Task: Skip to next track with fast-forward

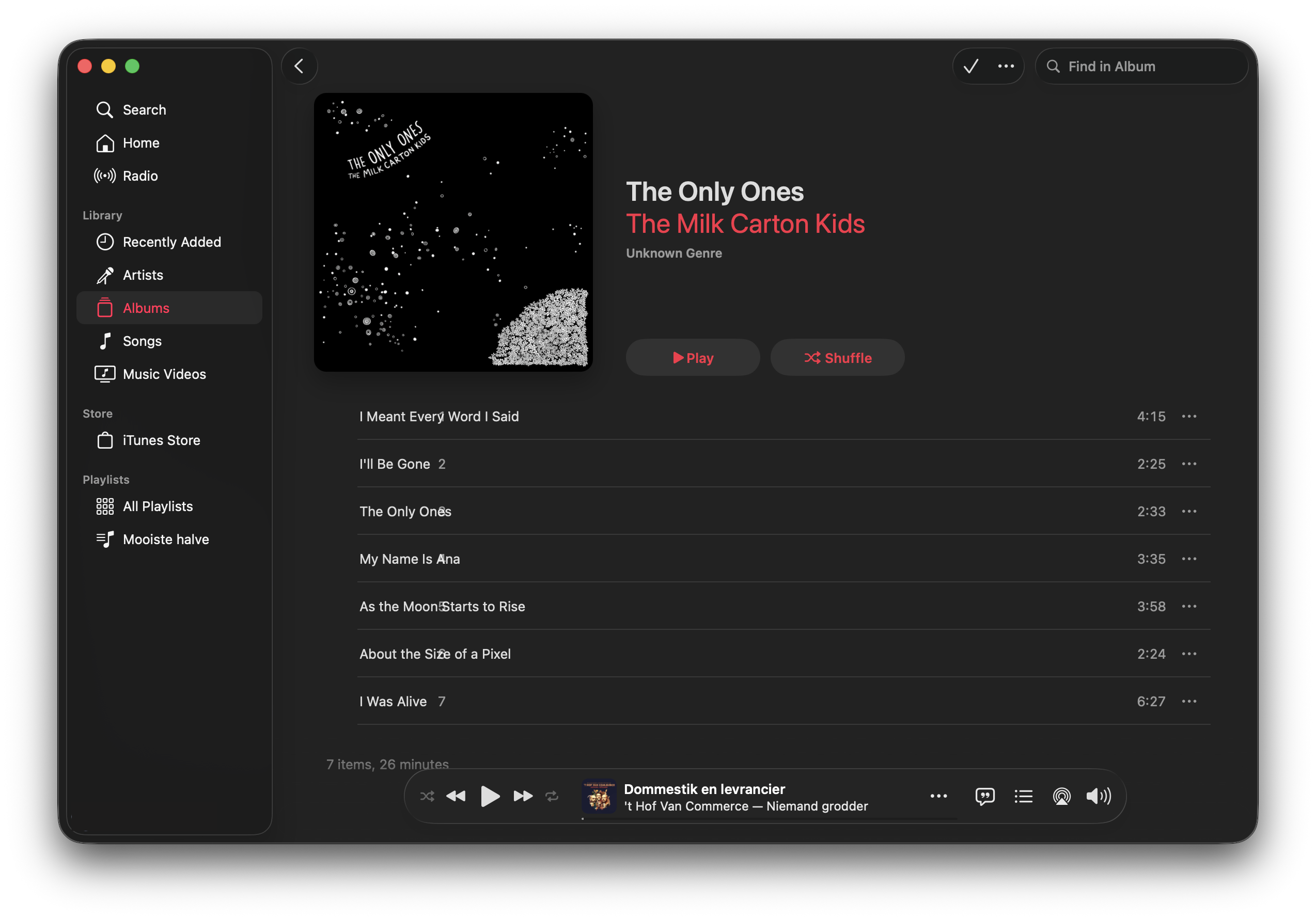Action: point(523,796)
